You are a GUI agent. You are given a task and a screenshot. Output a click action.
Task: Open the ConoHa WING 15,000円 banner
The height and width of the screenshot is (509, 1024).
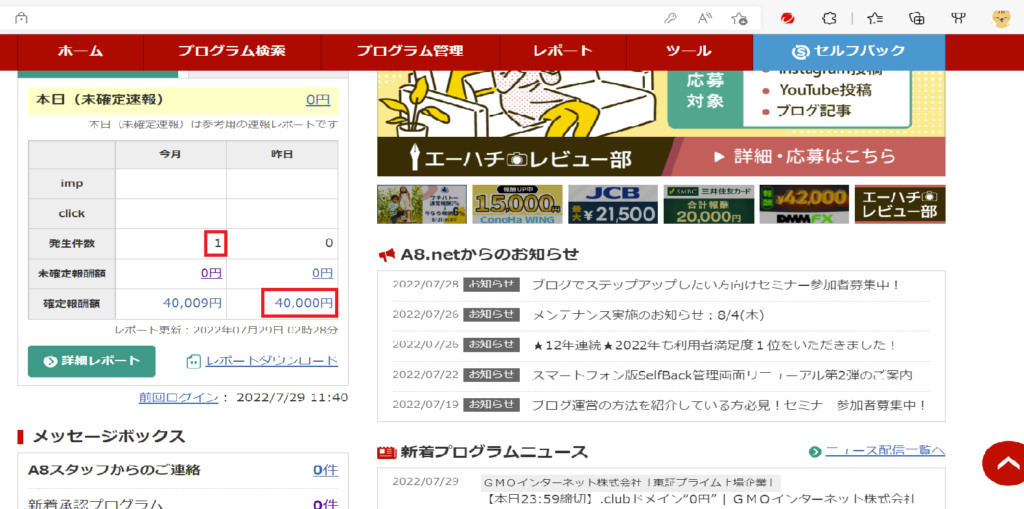pos(517,205)
